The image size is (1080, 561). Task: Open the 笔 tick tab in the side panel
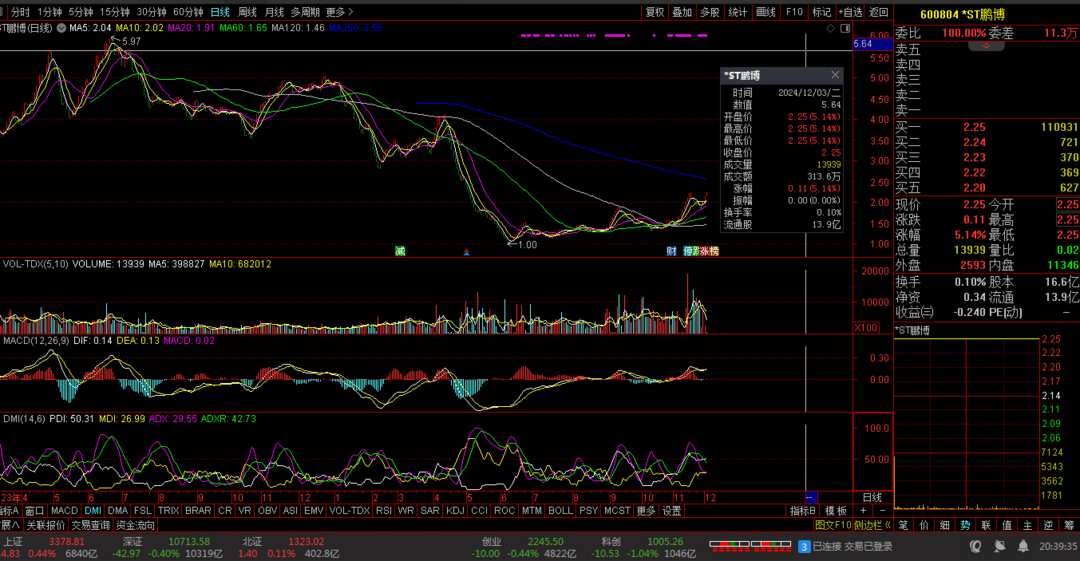point(903,525)
